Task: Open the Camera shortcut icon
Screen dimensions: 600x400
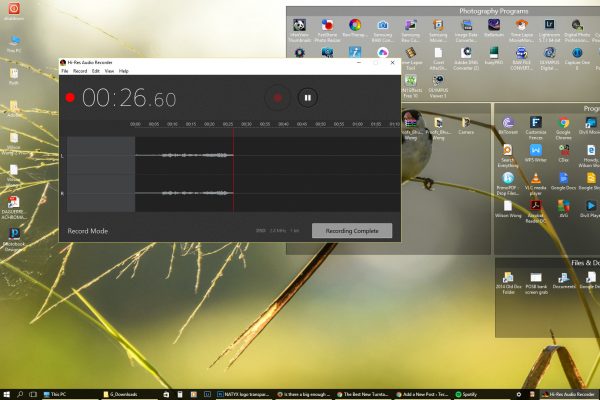Action: 466,126
